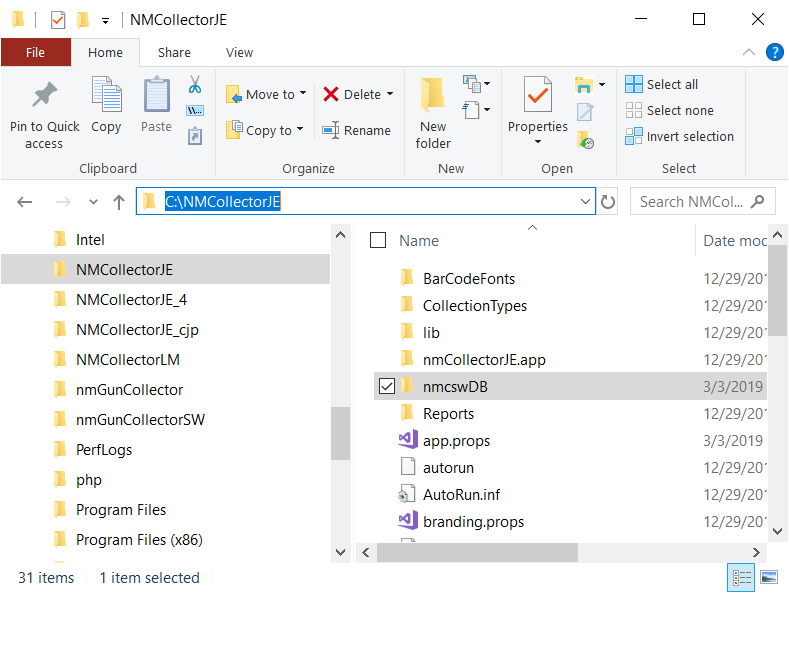Toggle the select-all checkbox beside Name header
Image resolution: width=789 pixels, height=656 pixels.
(378, 240)
